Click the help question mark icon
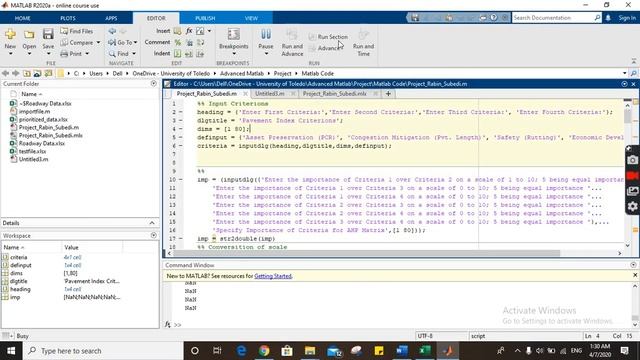 [494, 18]
